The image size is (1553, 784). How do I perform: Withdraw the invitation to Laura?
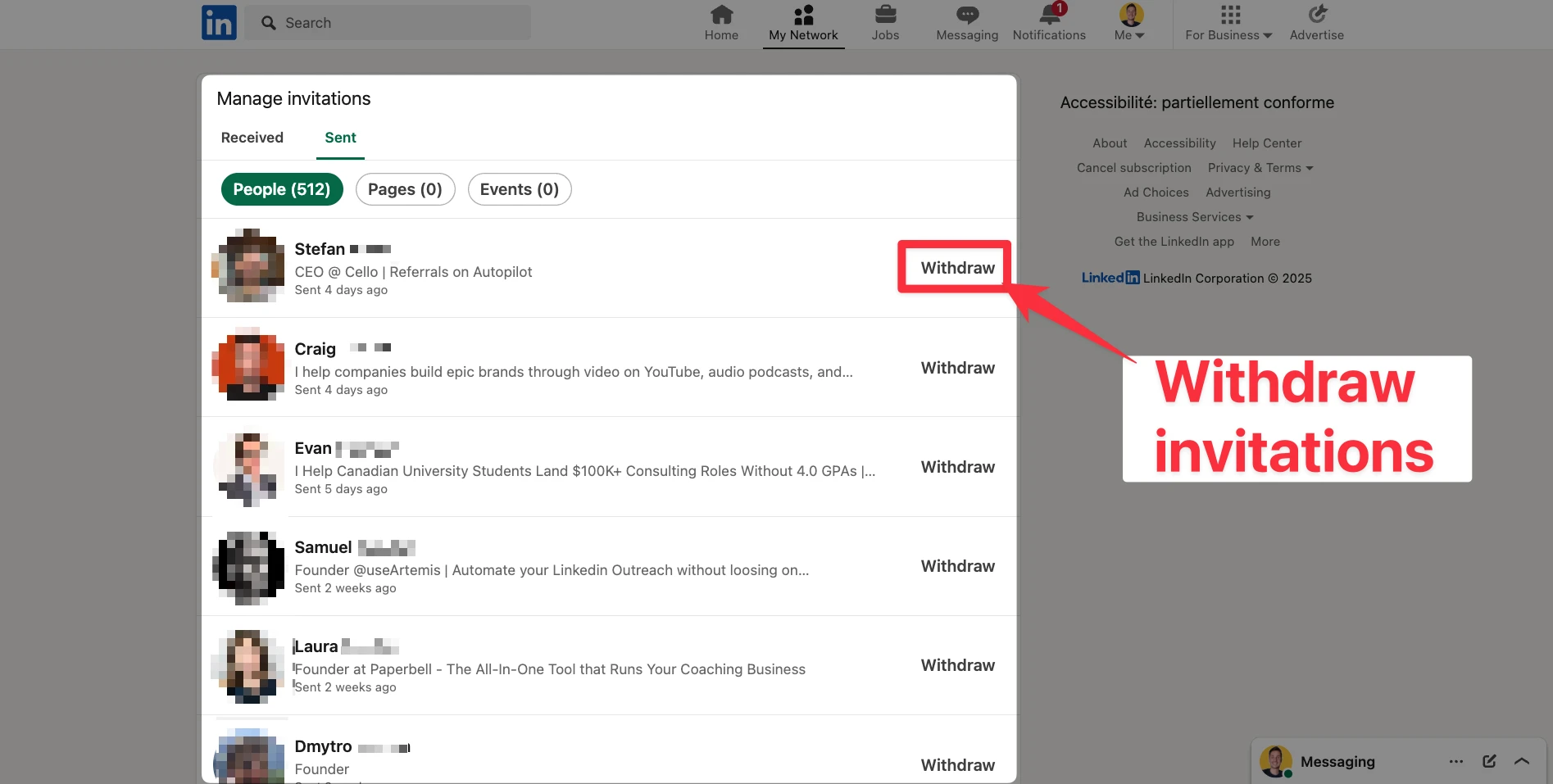coord(957,665)
